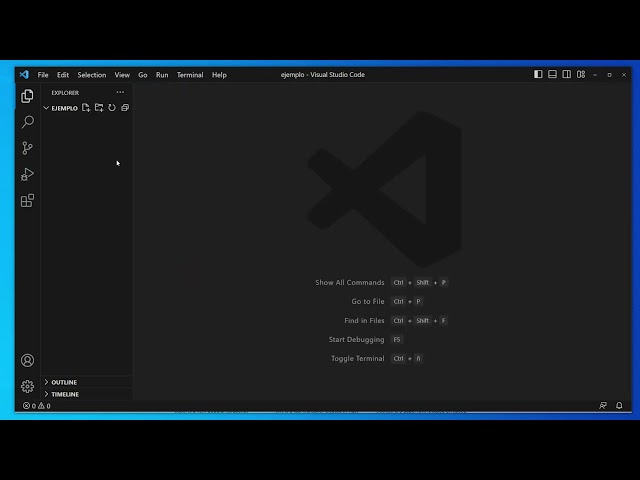
Task: Open the Customize Layout icon
Action: tap(581, 74)
